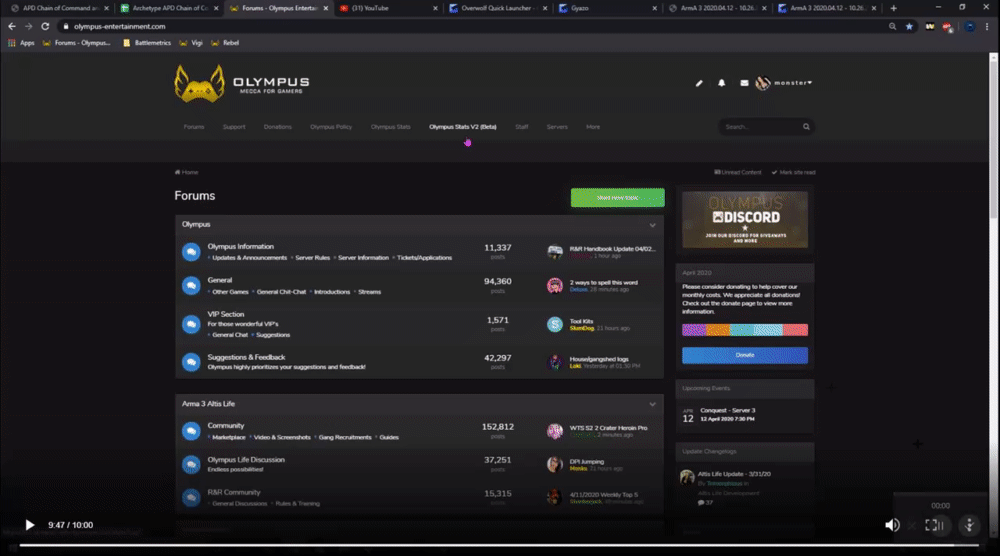The width and height of the screenshot is (1000, 556).
Task: Click the Olympus logo
Action: [x=242, y=83]
